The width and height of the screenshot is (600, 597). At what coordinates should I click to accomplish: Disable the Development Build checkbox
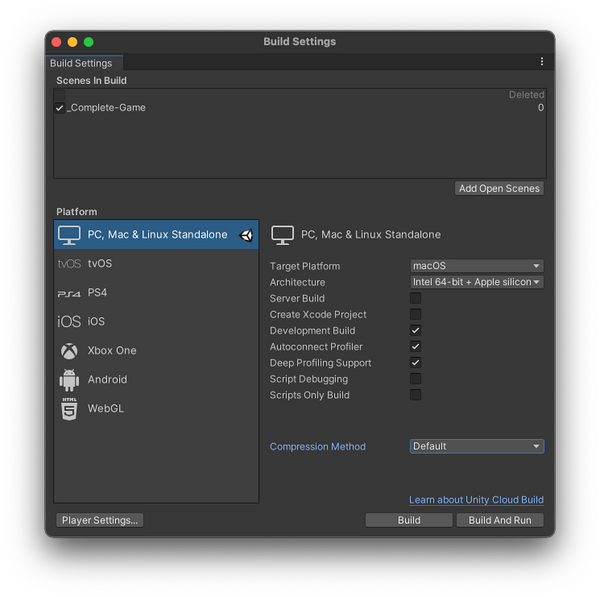415,330
